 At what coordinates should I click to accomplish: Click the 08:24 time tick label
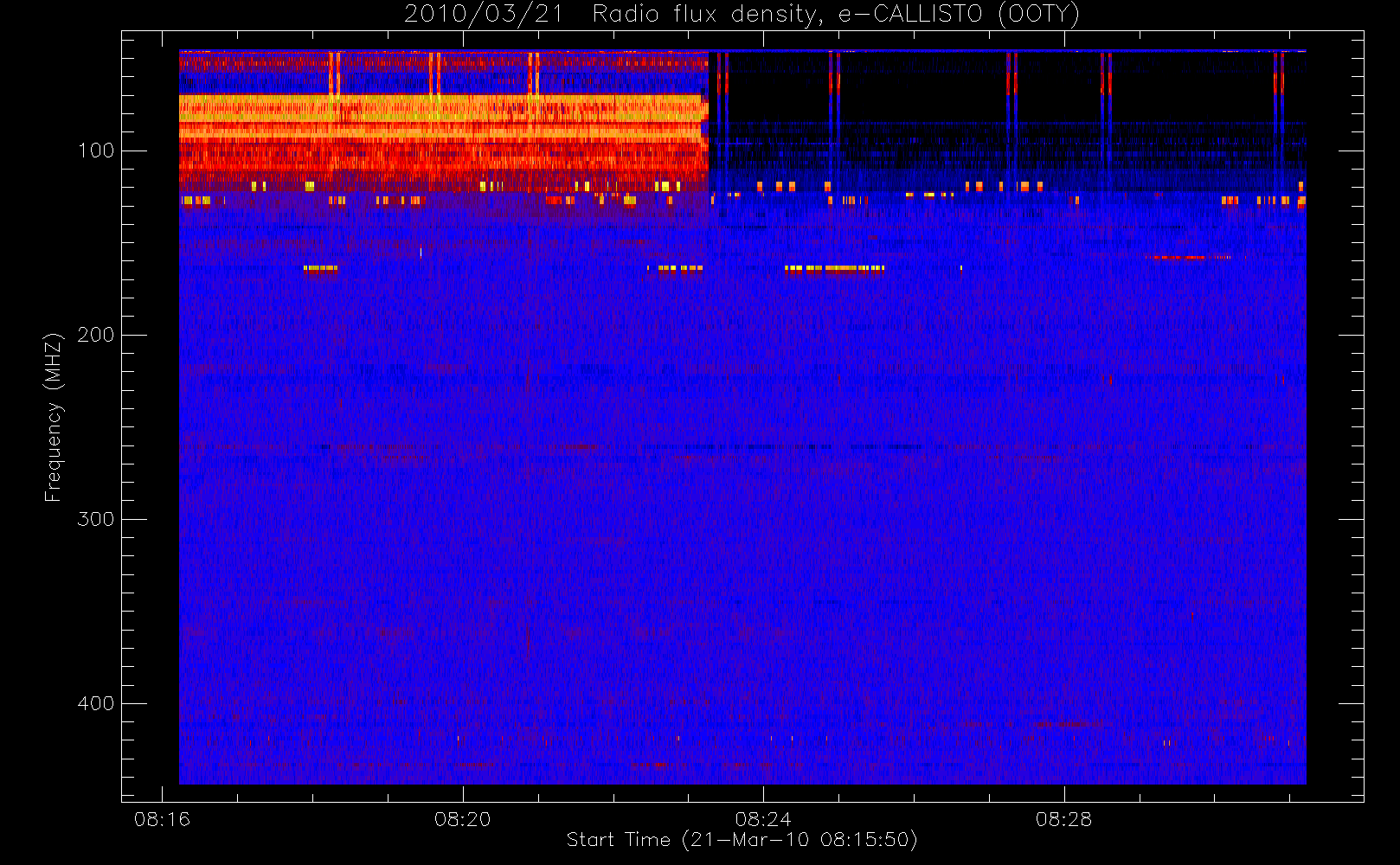pos(763,818)
